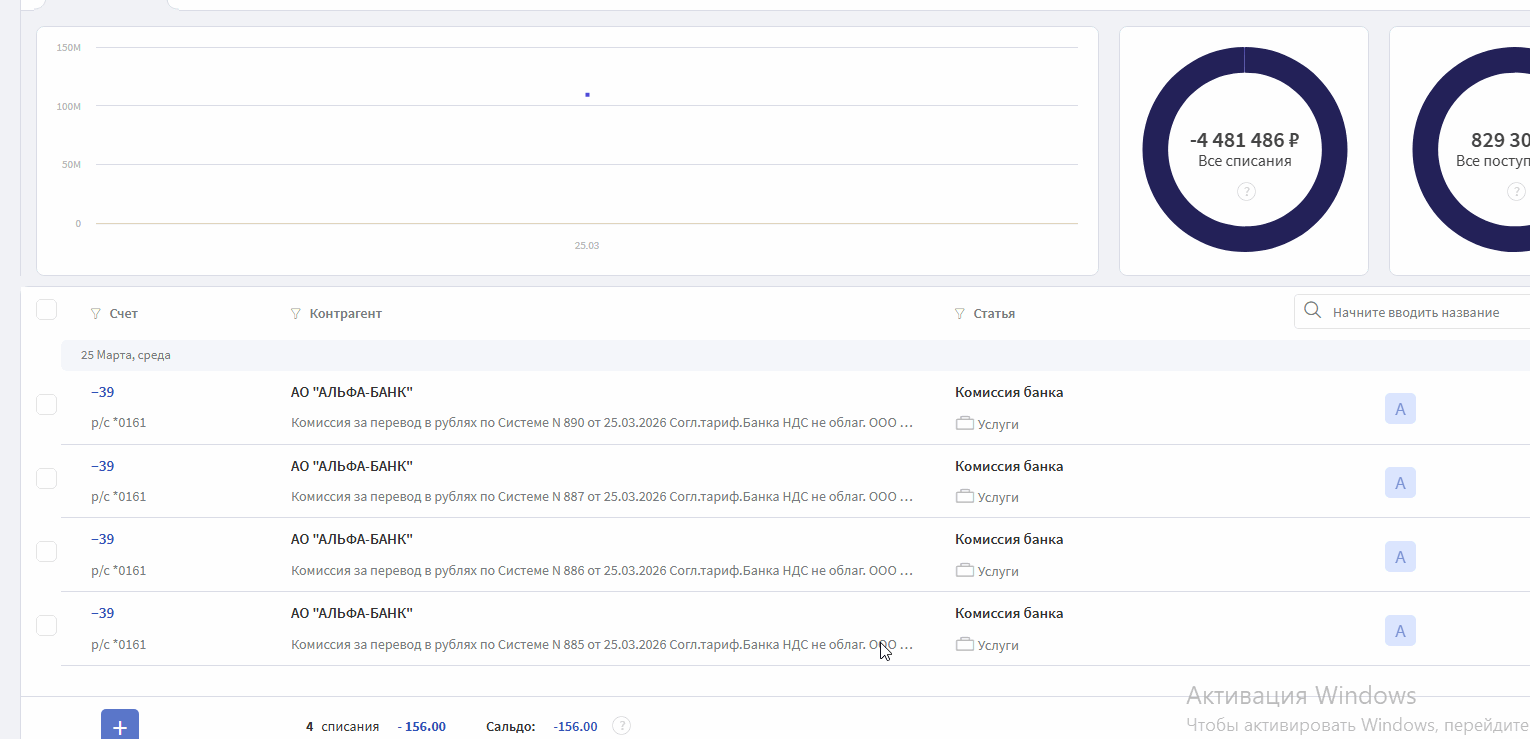Click the '150M' chart axis label
Viewport: 1530px width, 739px height.
coord(69,47)
